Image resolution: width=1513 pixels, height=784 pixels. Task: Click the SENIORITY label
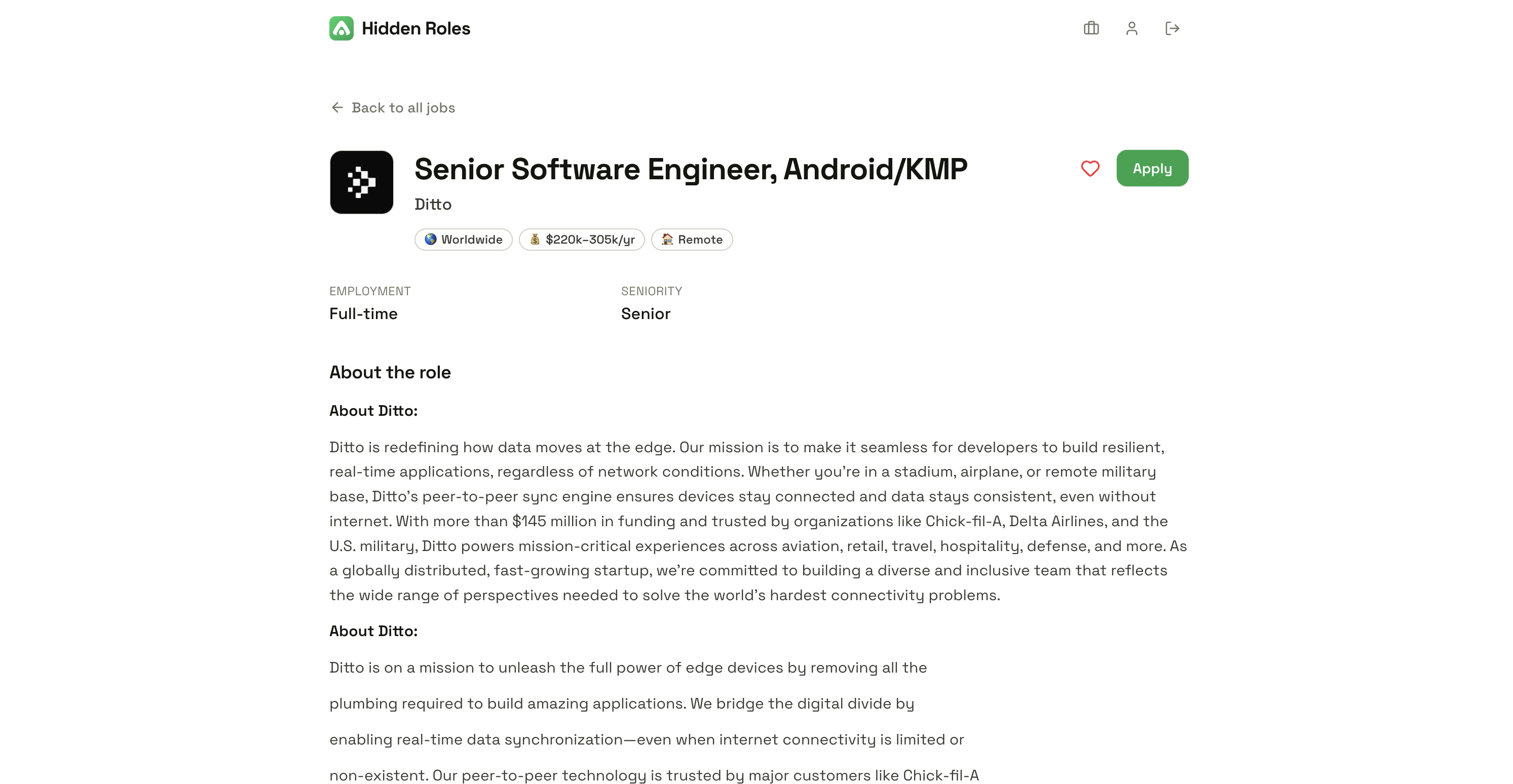(x=652, y=291)
